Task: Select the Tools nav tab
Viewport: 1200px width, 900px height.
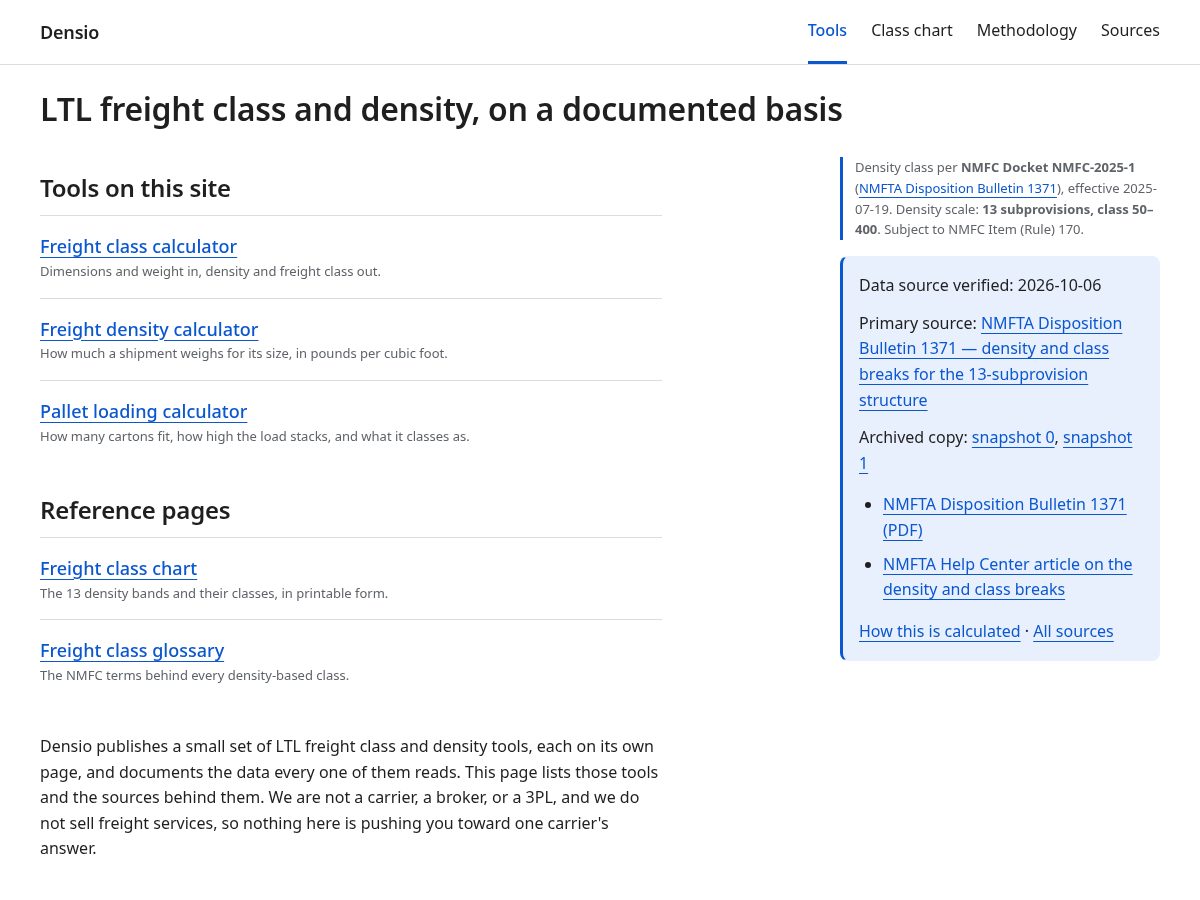Action: coord(827,30)
